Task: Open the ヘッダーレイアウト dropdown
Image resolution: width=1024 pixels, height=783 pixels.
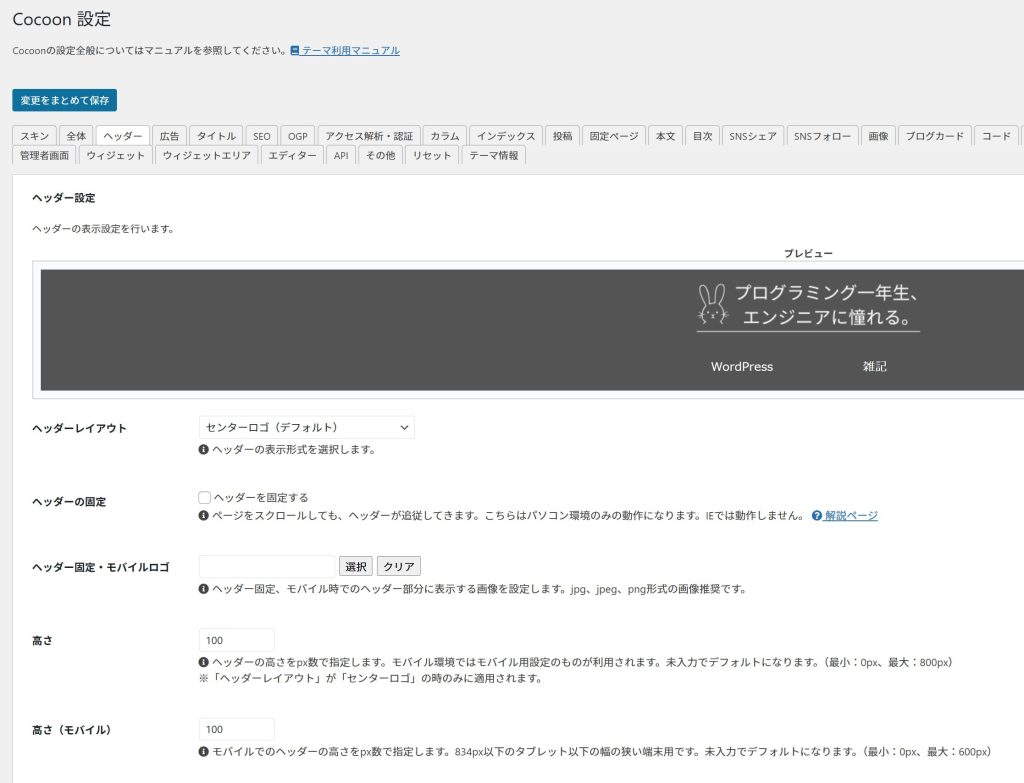Action: coord(306,427)
